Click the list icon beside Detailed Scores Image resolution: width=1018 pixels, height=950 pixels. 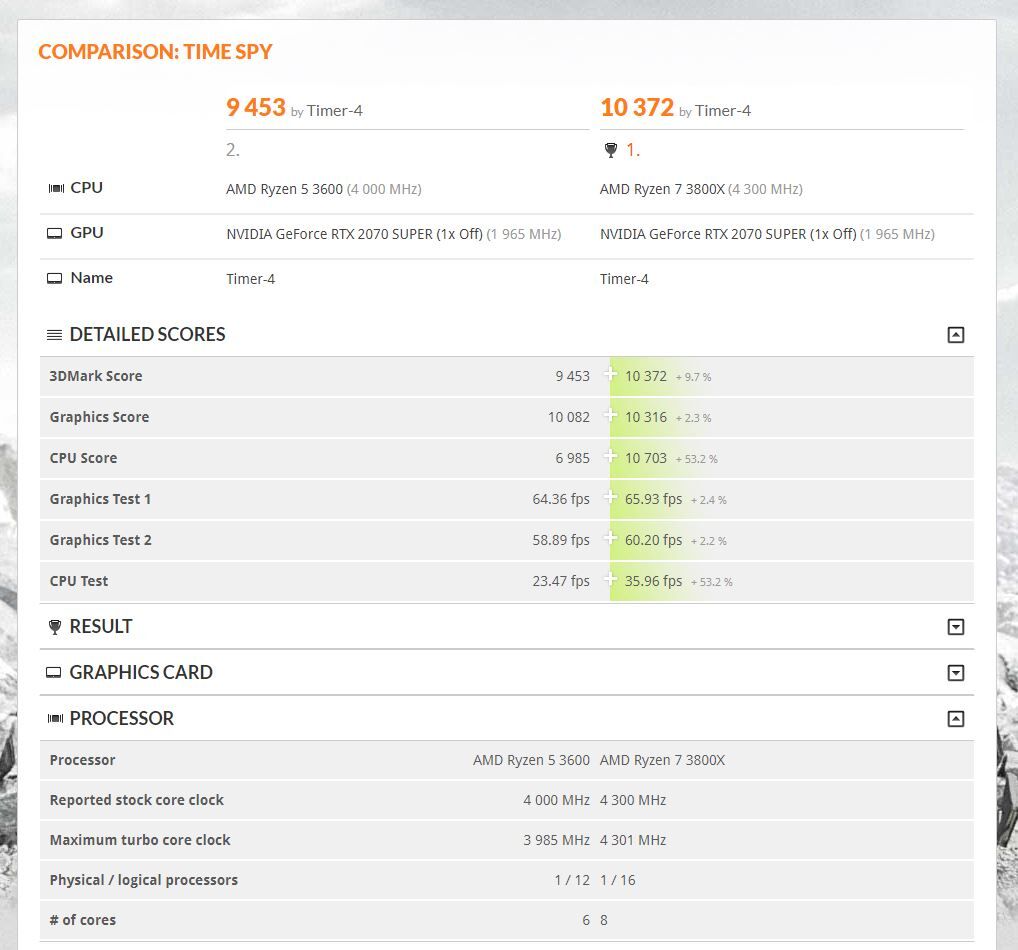(55, 335)
